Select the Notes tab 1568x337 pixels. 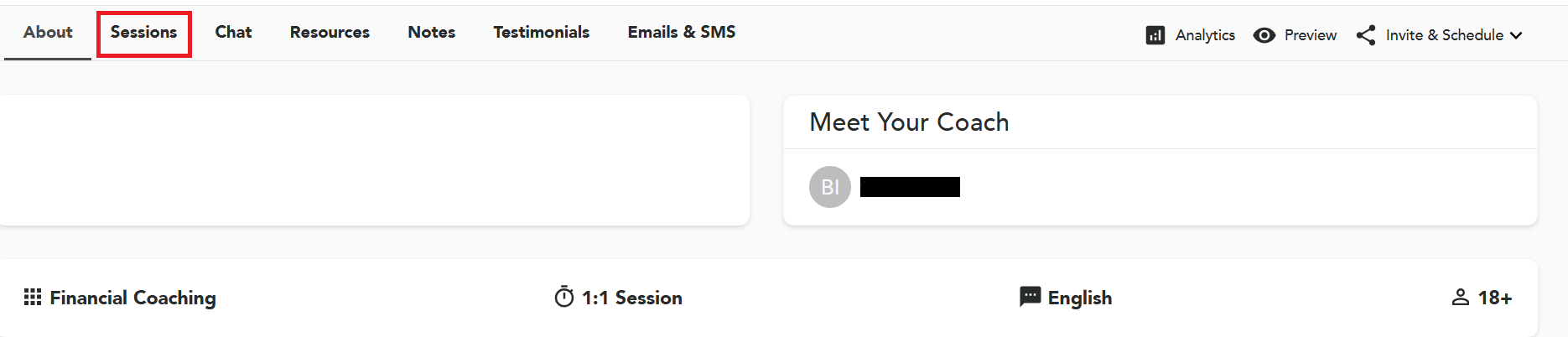(431, 32)
